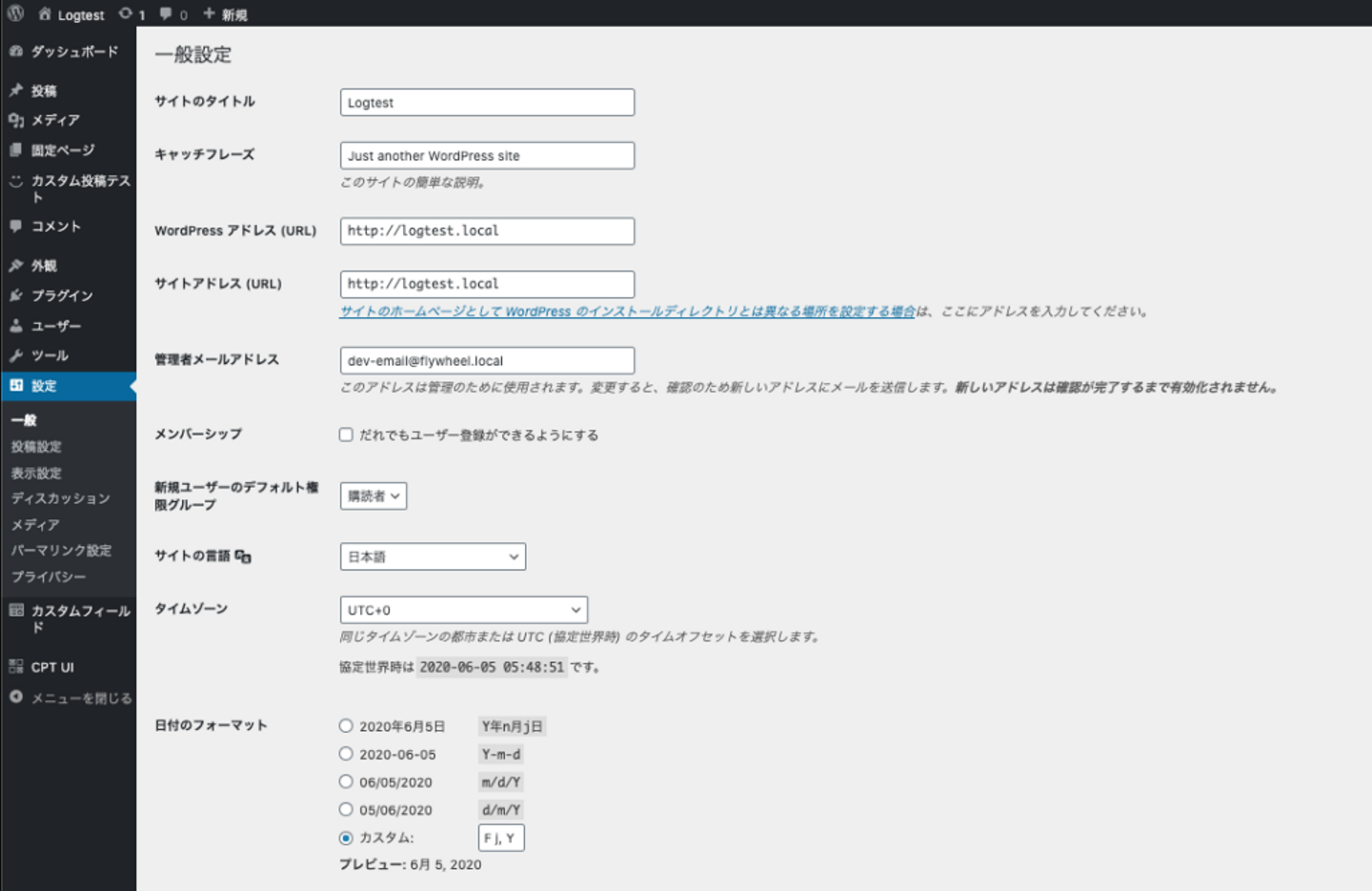The width and height of the screenshot is (1372, 891).
Task: Open the updates icon in admin bar
Action: pyautogui.click(x=126, y=13)
